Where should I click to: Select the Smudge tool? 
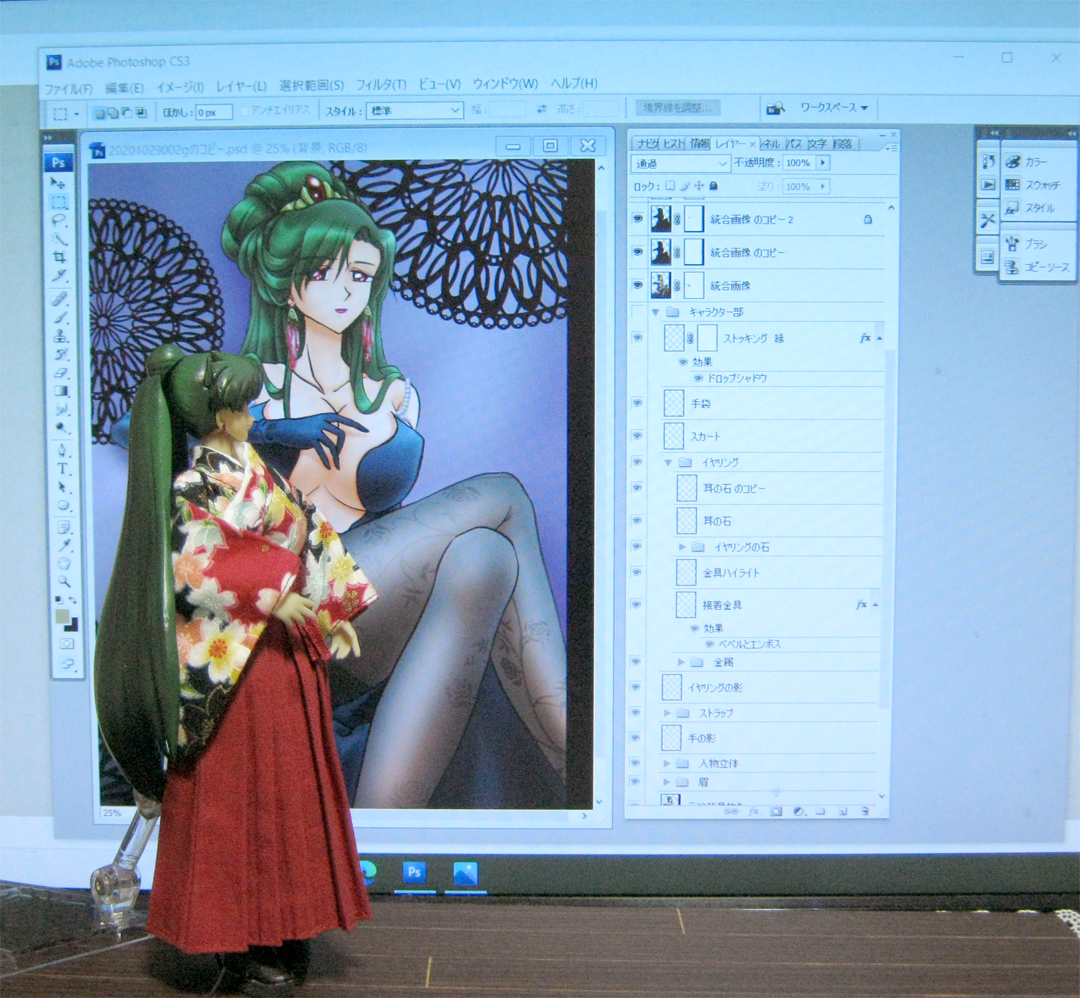(x=62, y=409)
